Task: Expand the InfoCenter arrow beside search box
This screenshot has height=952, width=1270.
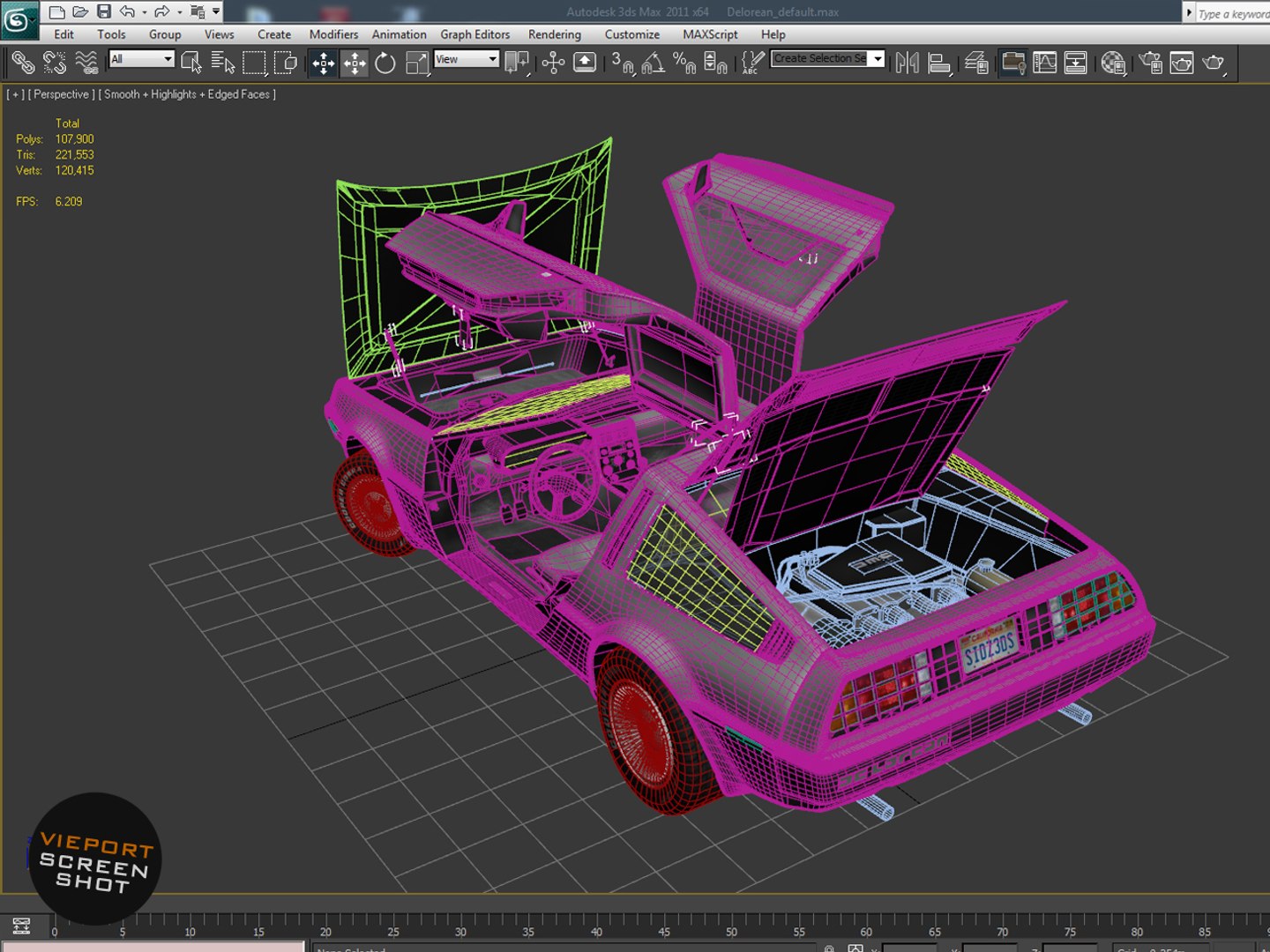Action: [1189, 13]
